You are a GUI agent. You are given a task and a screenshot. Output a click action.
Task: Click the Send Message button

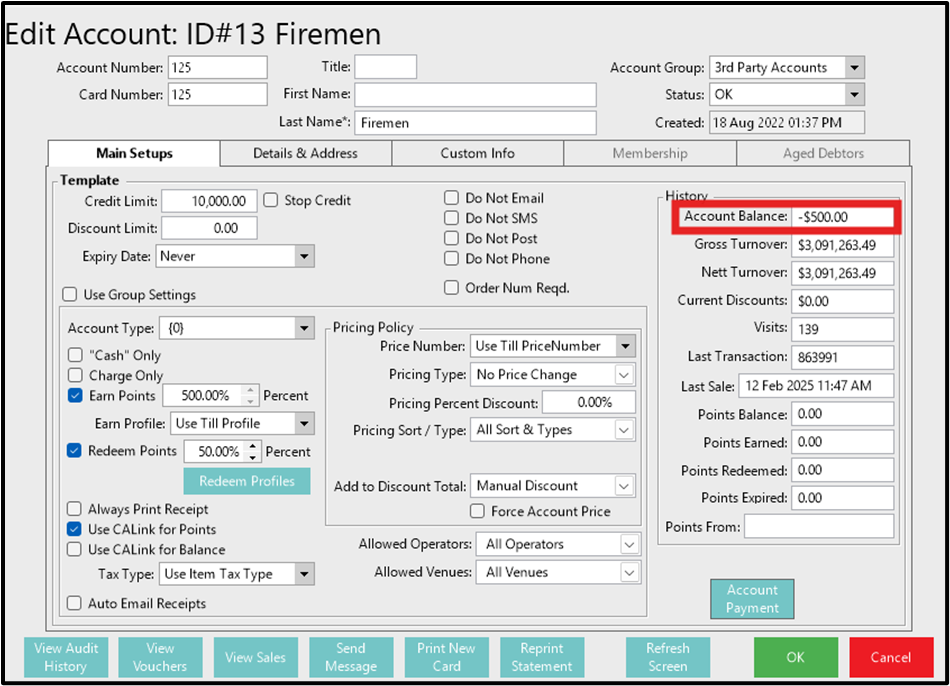pyautogui.click(x=351, y=657)
